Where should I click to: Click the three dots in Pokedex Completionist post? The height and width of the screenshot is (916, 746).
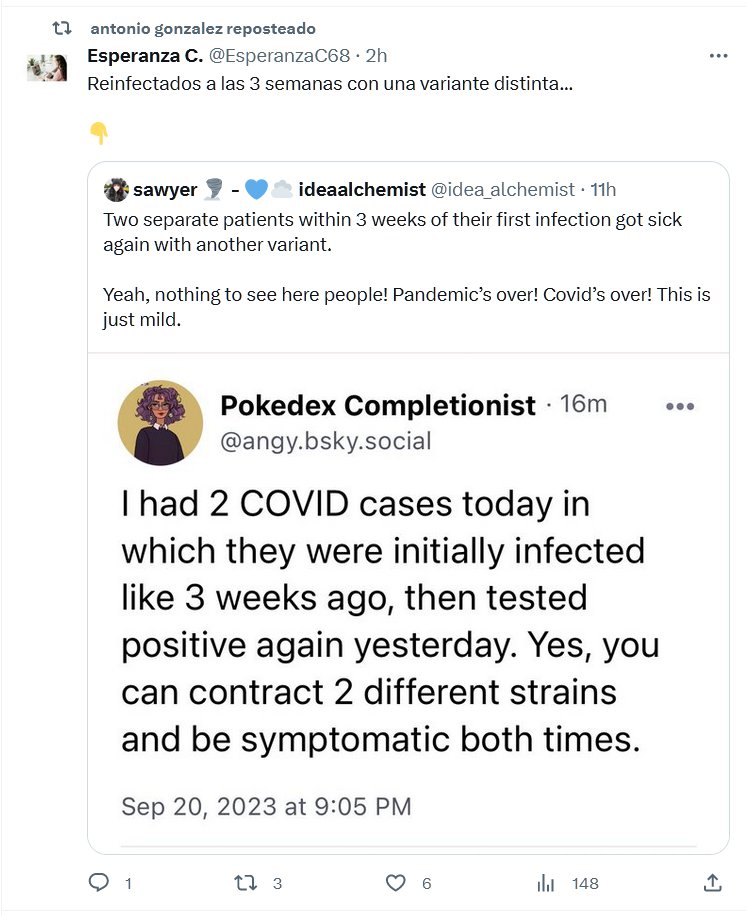(x=679, y=407)
